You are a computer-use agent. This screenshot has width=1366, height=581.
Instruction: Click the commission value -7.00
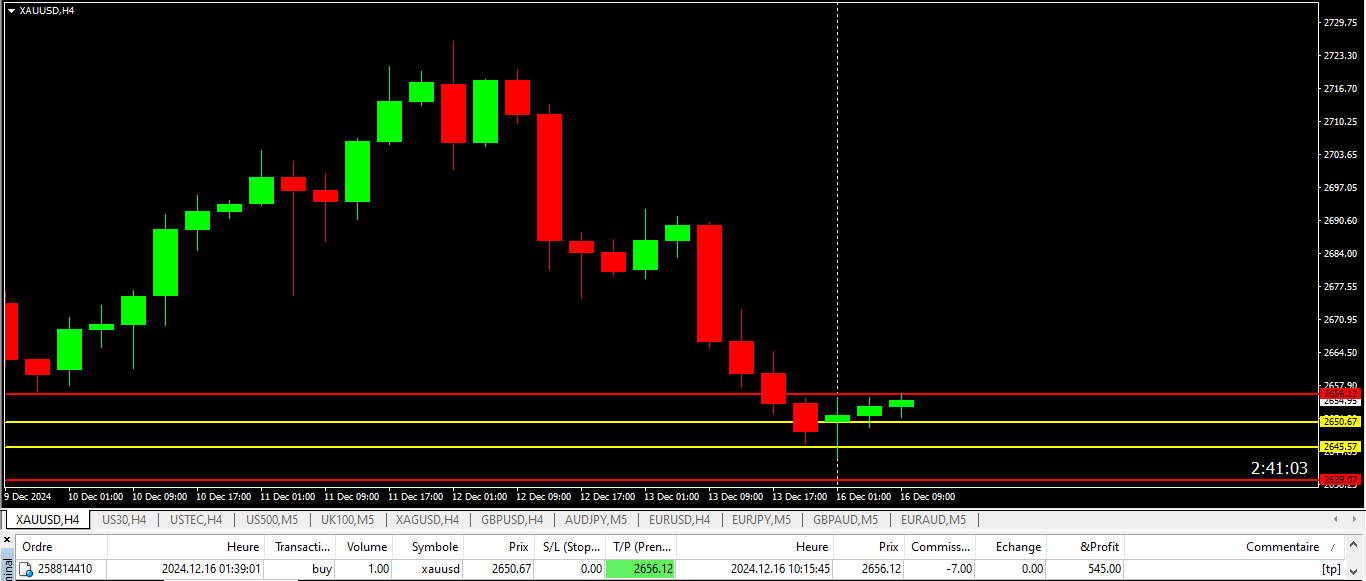point(959,569)
